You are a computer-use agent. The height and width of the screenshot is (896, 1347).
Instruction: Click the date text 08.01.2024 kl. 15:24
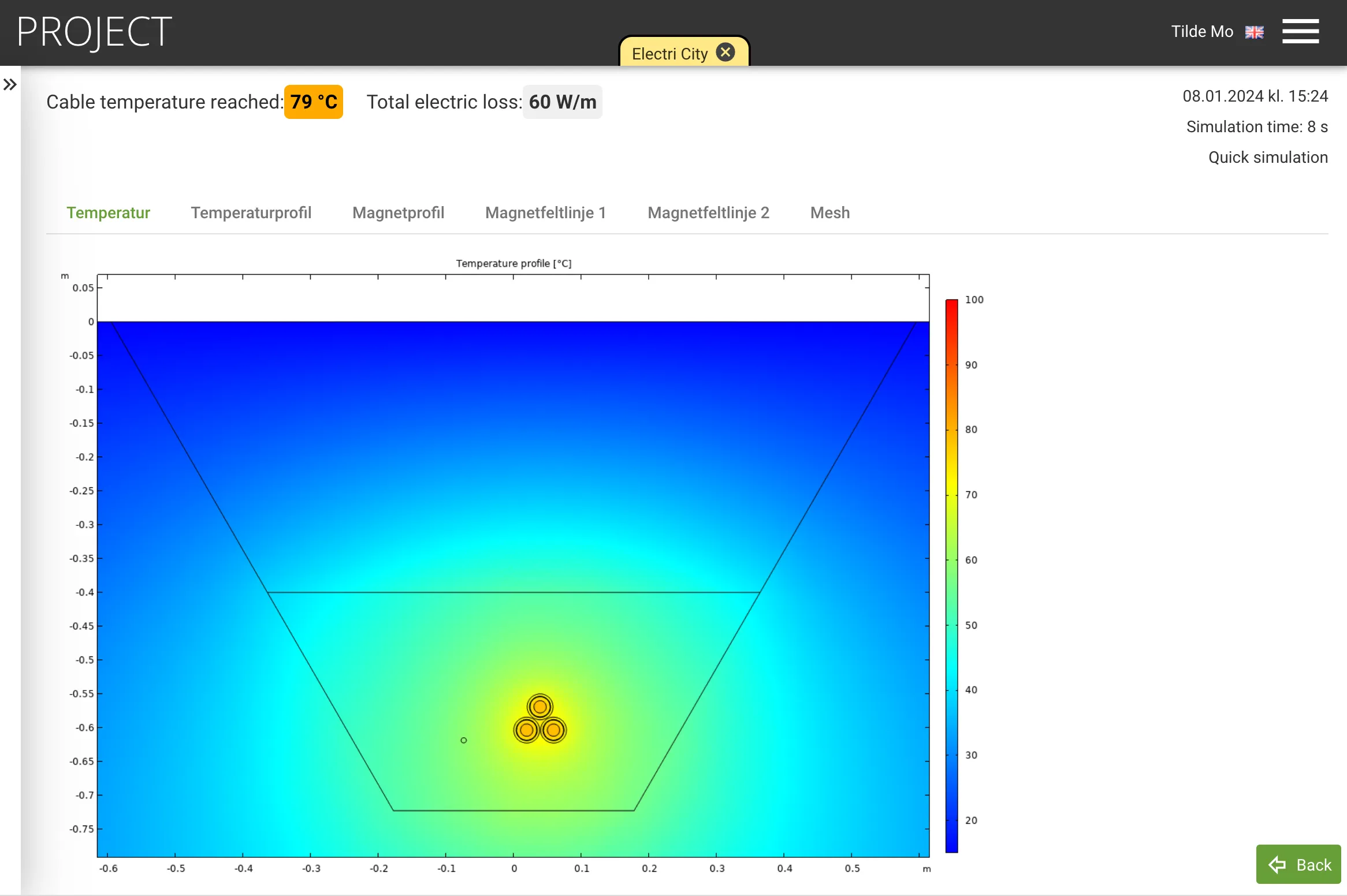pyautogui.click(x=1255, y=96)
